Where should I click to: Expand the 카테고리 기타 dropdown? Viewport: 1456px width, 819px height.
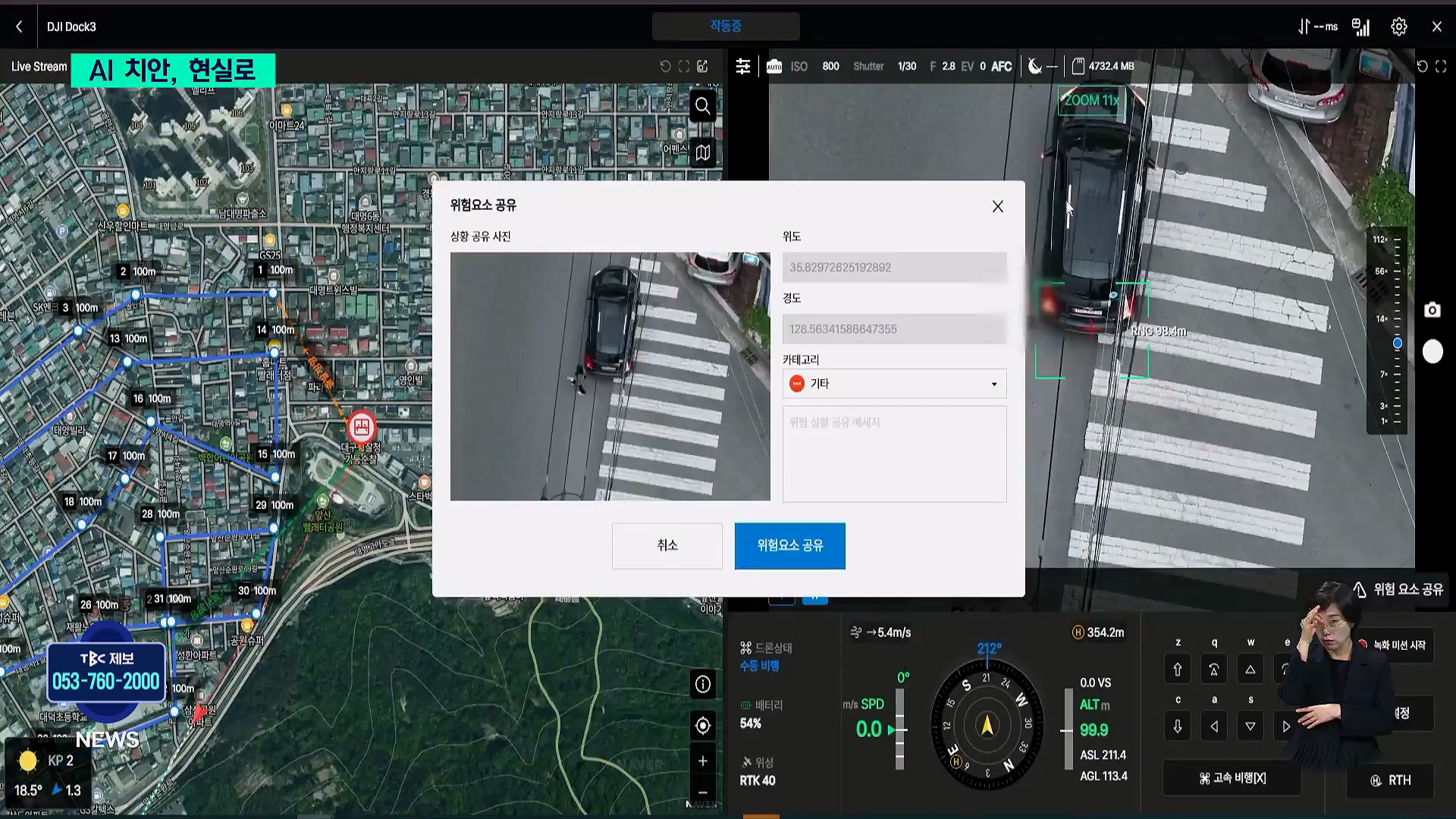[894, 384]
